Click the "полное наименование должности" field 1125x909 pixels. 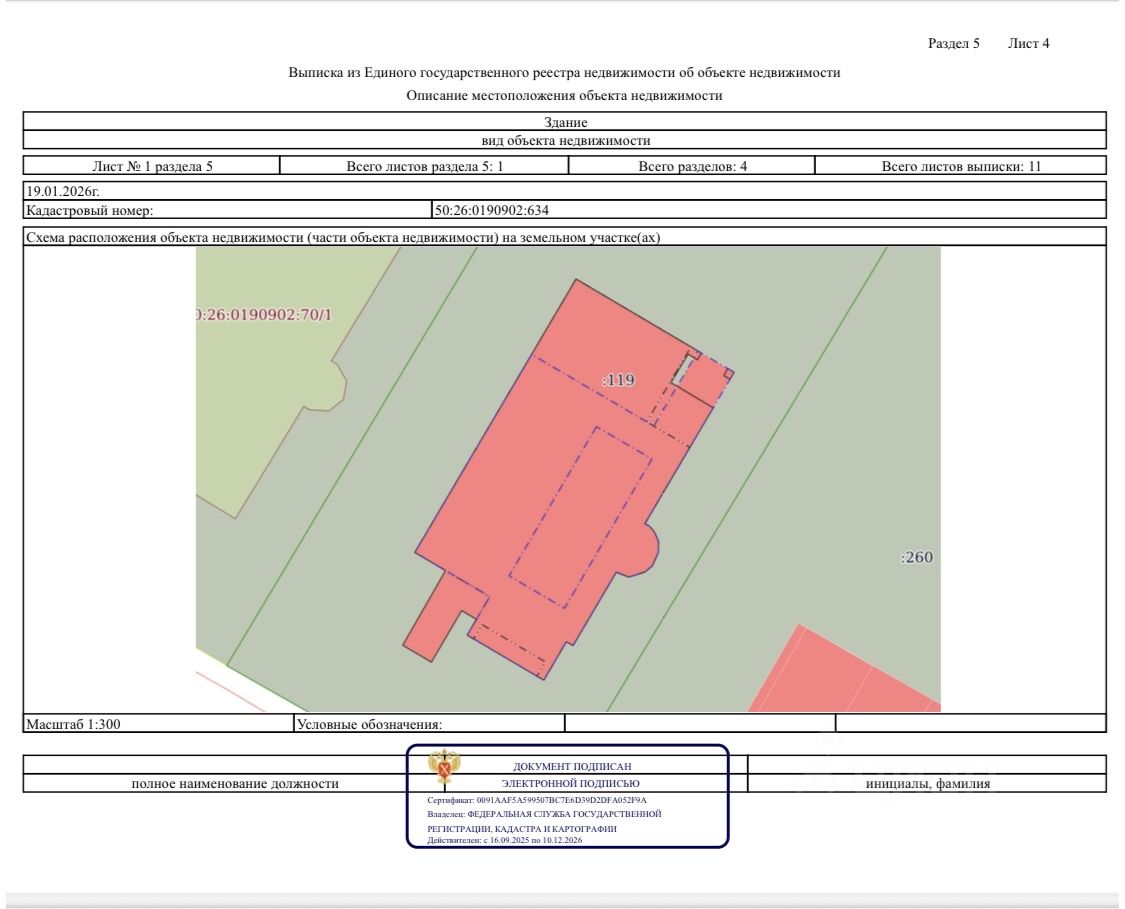tap(235, 784)
